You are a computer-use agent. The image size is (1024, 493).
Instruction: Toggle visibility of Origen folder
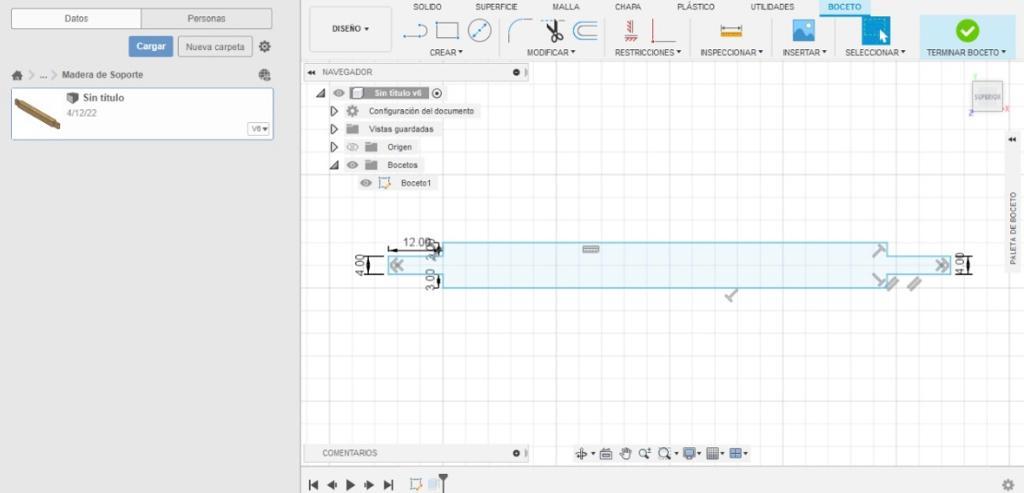[x=353, y=147]
